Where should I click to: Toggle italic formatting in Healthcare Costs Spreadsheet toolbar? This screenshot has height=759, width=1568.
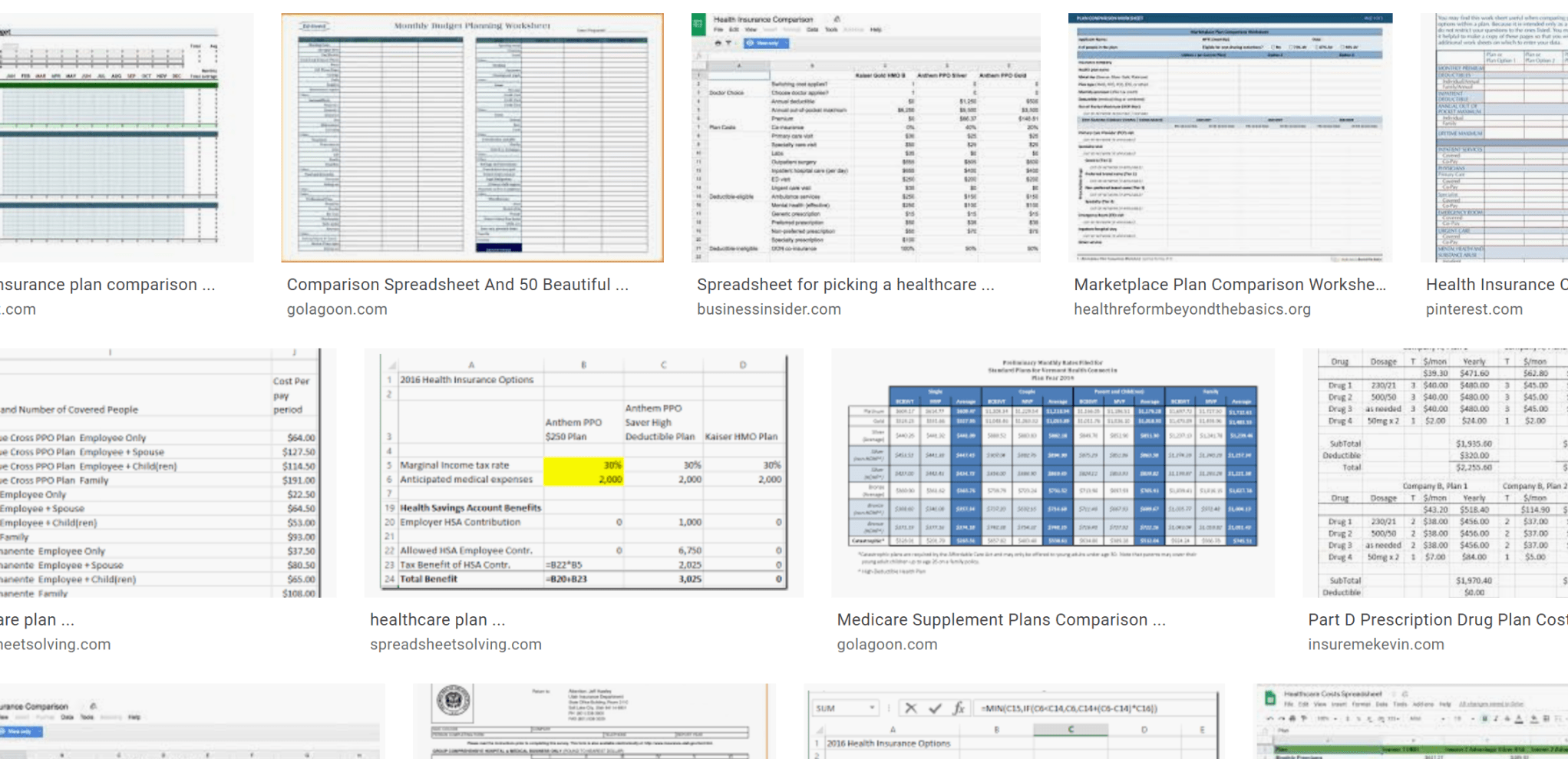tap(1496, 718)
